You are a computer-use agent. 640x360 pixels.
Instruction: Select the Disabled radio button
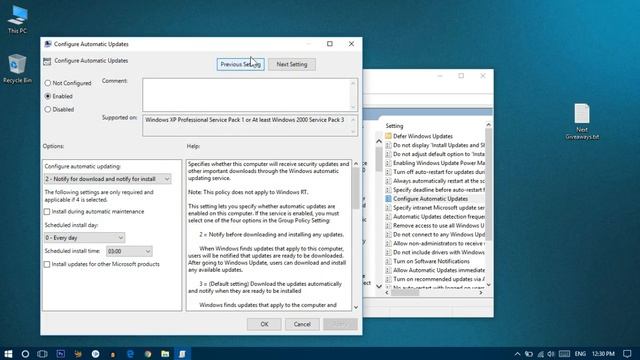(x=48, y=109)
